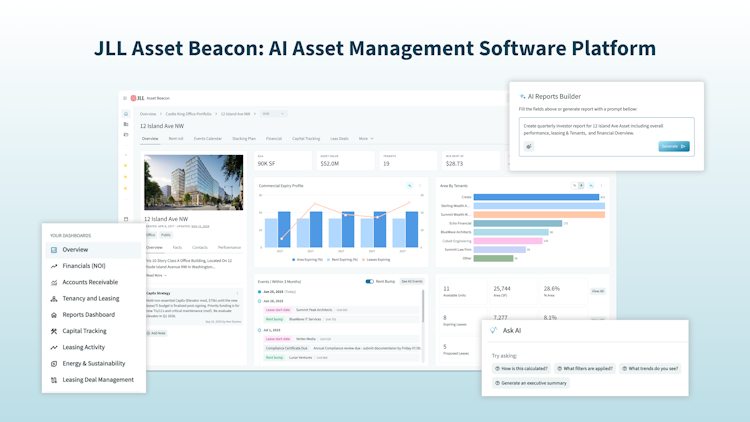Click the Generate button

coord(674,146)
